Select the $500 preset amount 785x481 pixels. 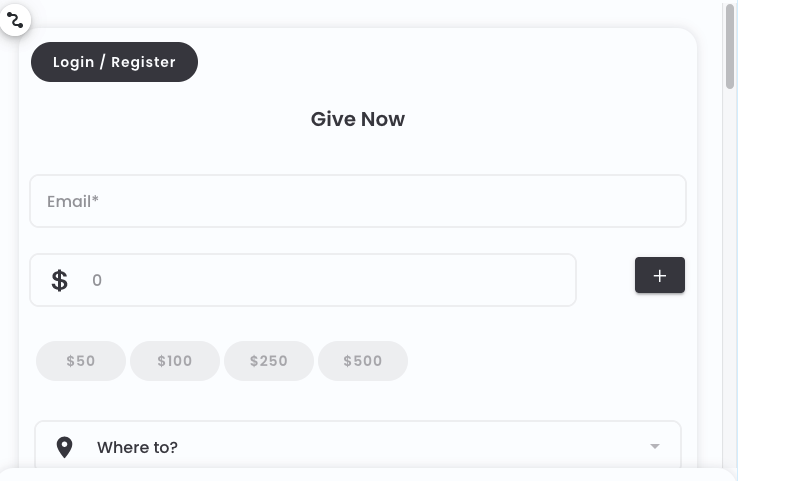click(x=363, y=361)
